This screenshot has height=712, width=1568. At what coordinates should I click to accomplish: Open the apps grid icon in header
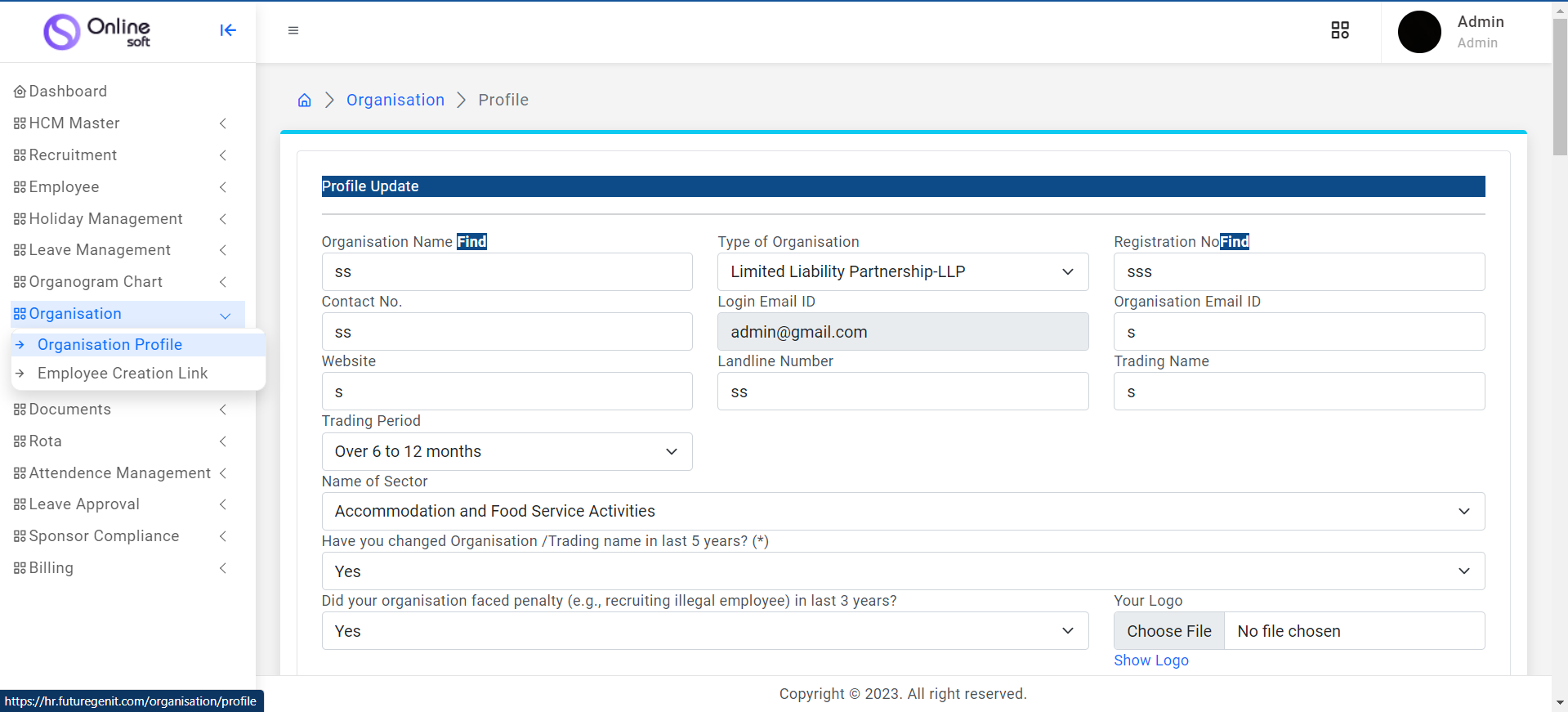click(x=1340, y=30)
